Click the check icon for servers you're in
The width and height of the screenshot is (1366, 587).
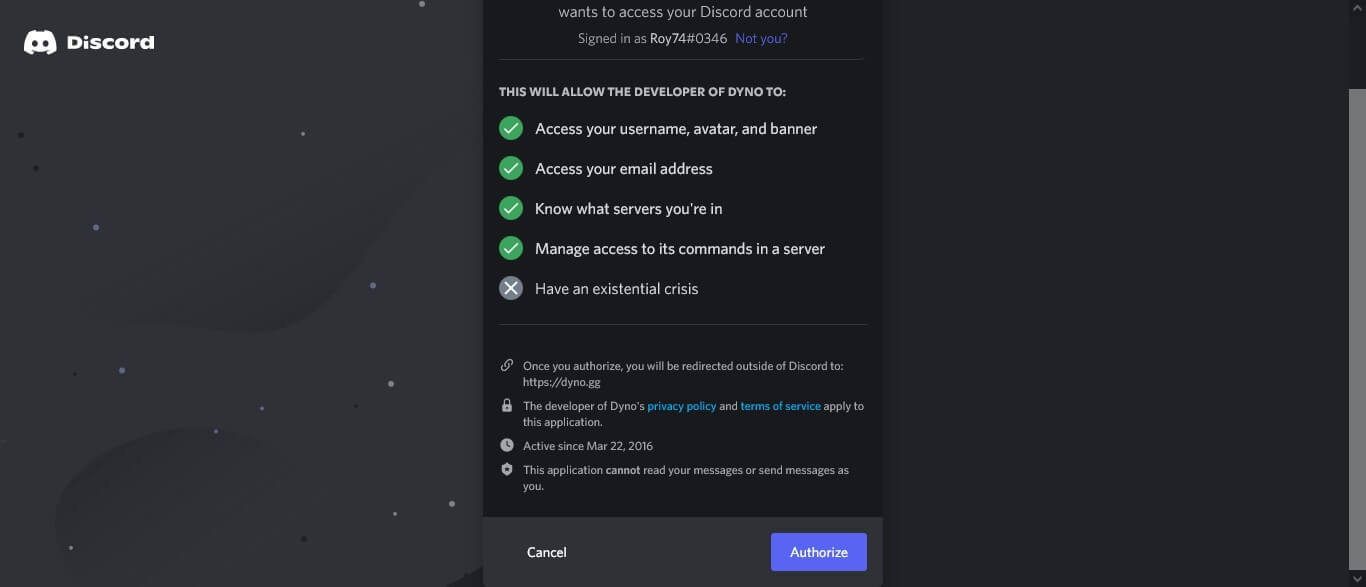tap(511, 208)
